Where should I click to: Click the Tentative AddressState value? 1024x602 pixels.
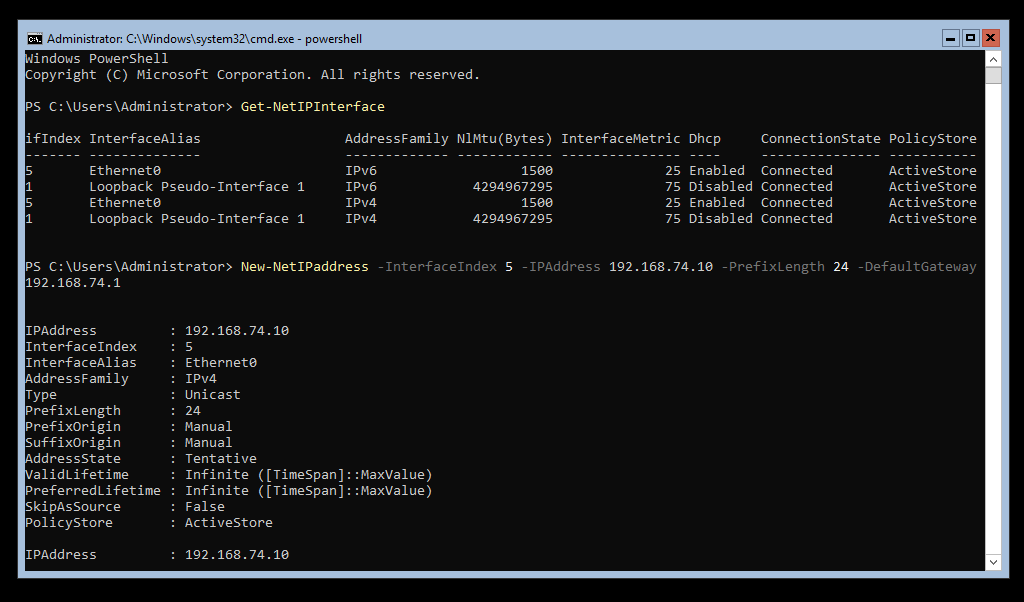pos(220,459)
